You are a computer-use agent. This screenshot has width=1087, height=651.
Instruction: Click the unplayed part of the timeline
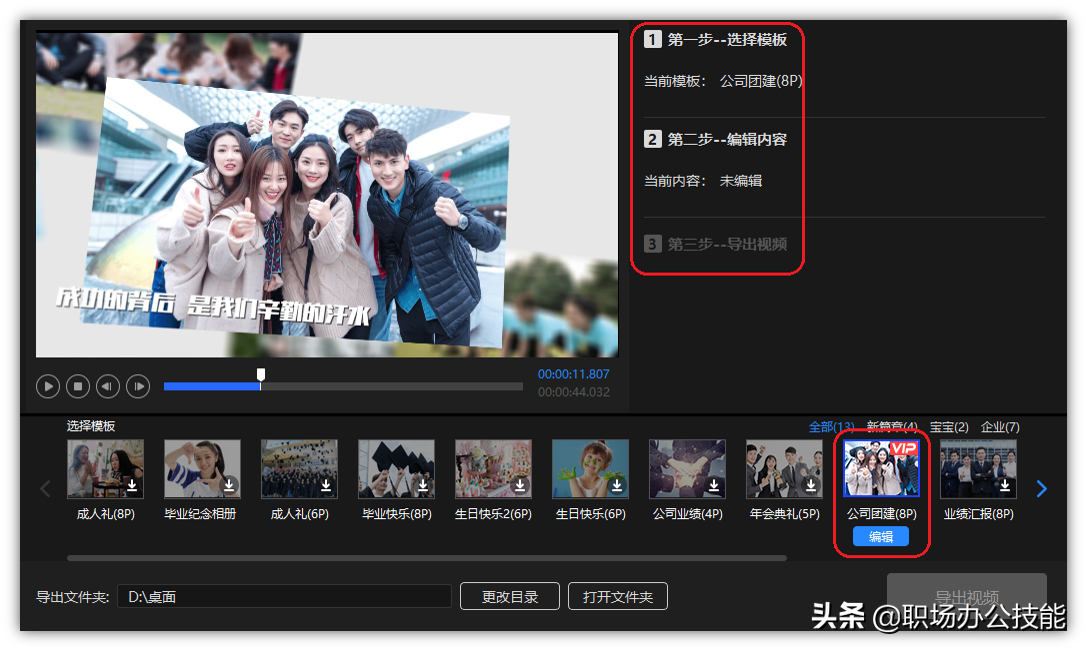click(392, 386)
